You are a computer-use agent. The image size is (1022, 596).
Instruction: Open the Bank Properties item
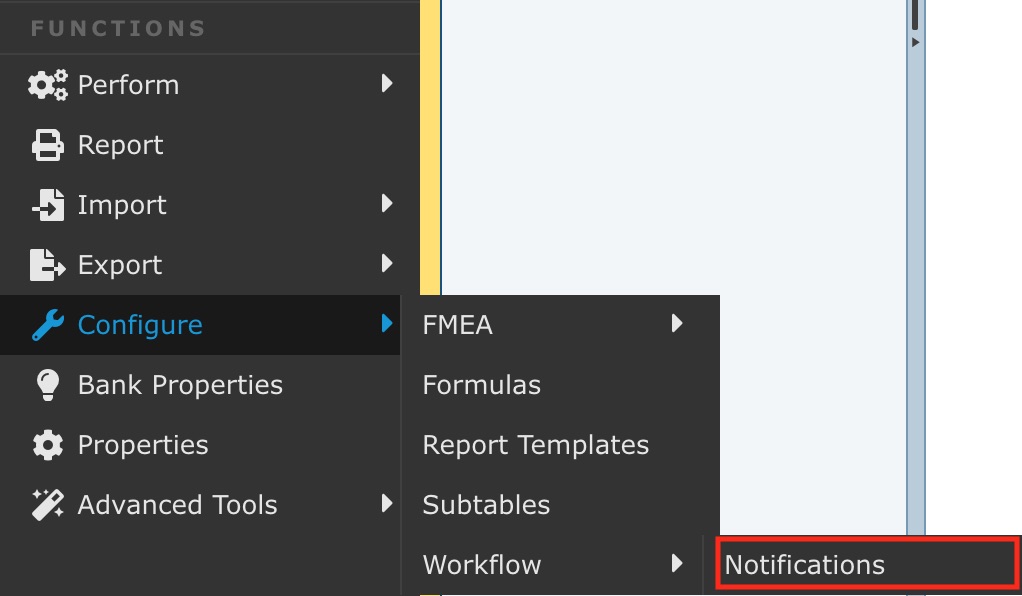pyautogui.click(x=180, y=385)
